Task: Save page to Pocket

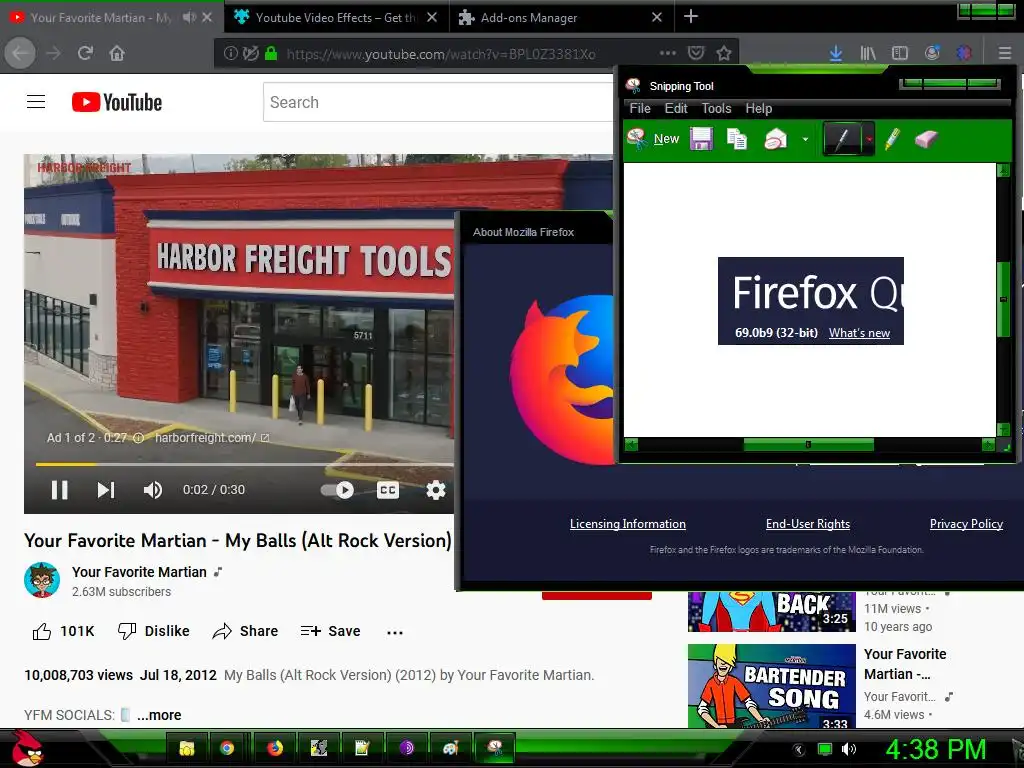Action: [x=696, y=53]
